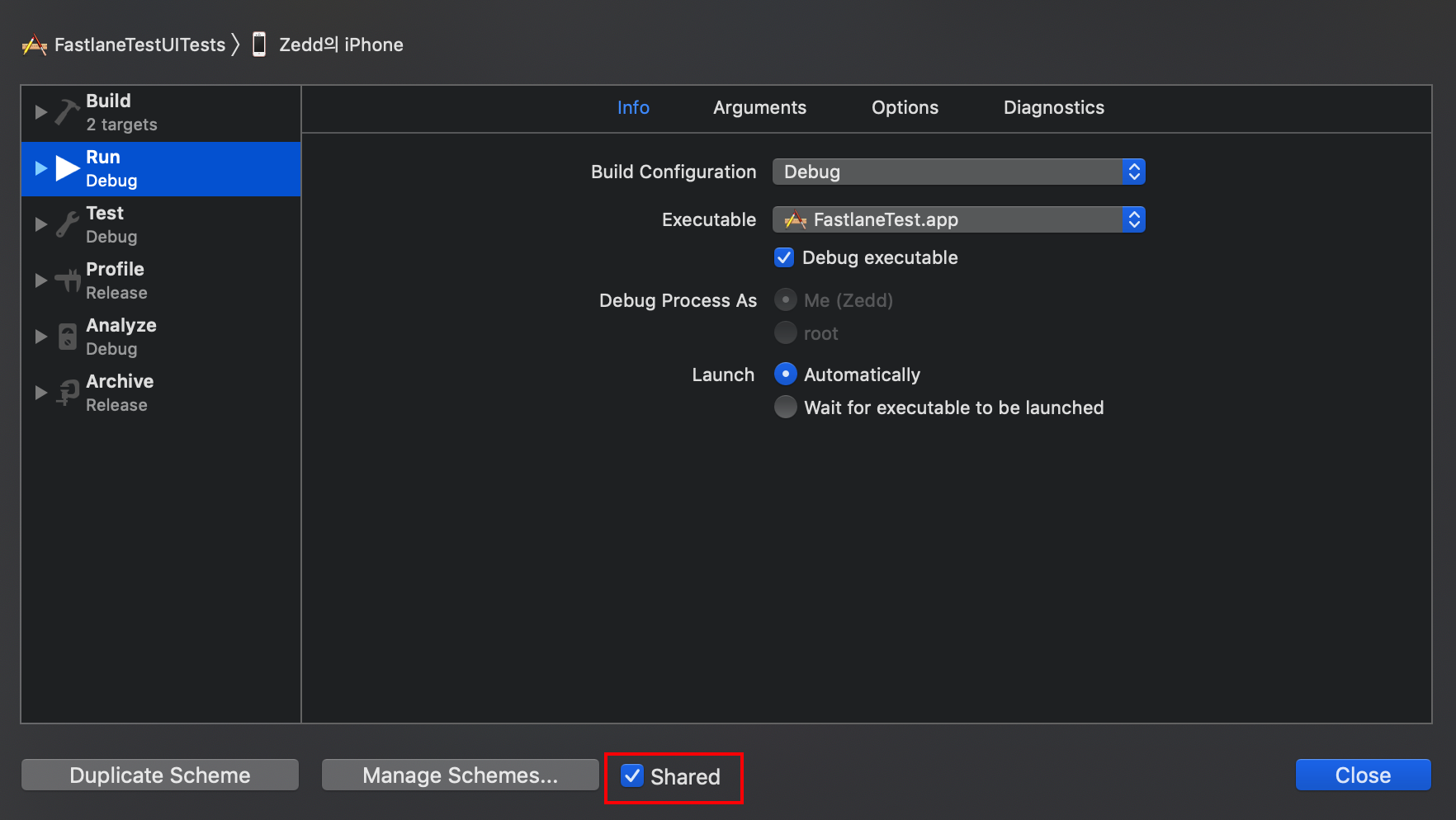Click the Build hammer icon
This screenshot has height=820, width=1456.
[x=67, y=112]
